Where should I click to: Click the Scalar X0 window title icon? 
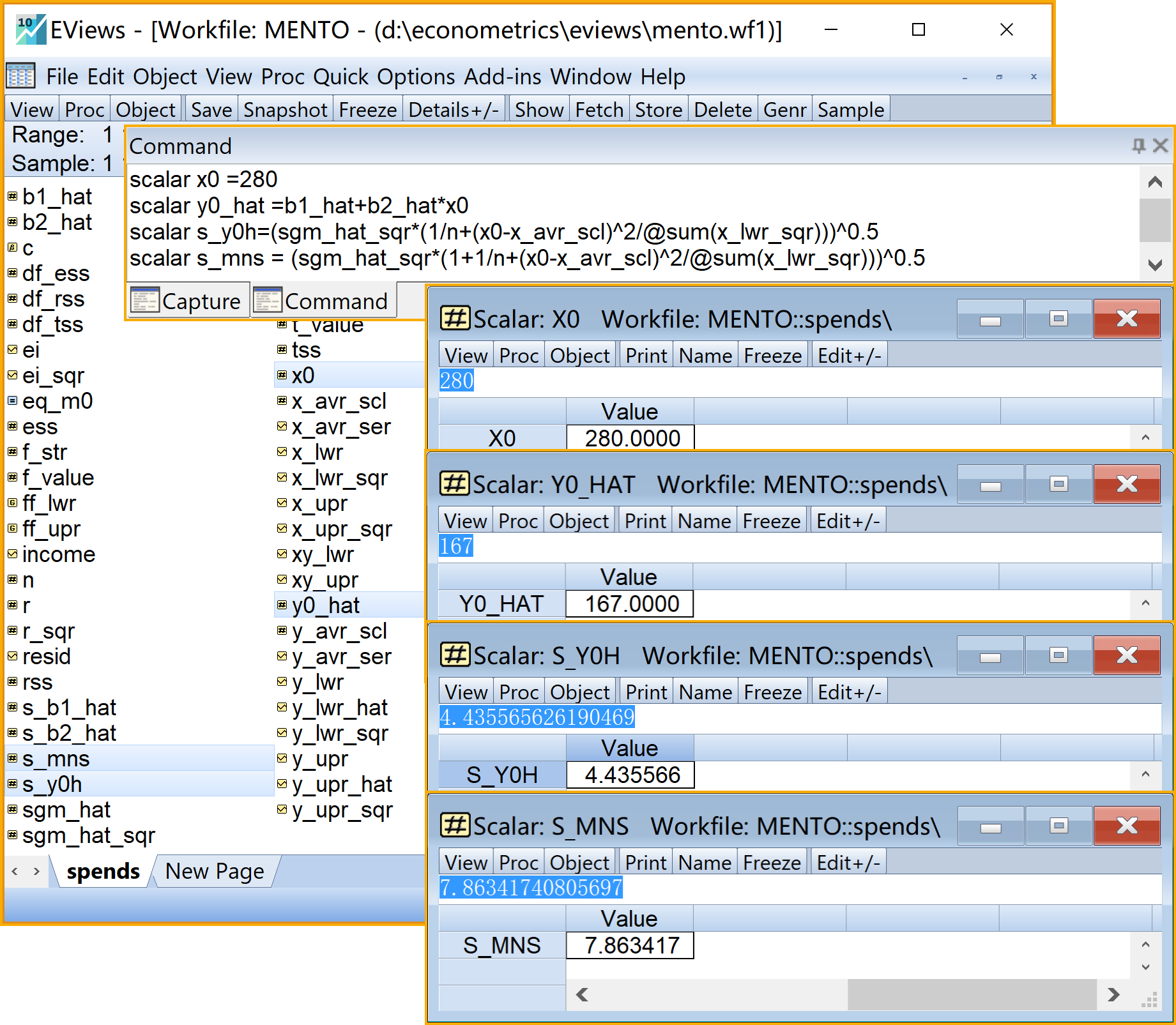[x=455, y=318]
